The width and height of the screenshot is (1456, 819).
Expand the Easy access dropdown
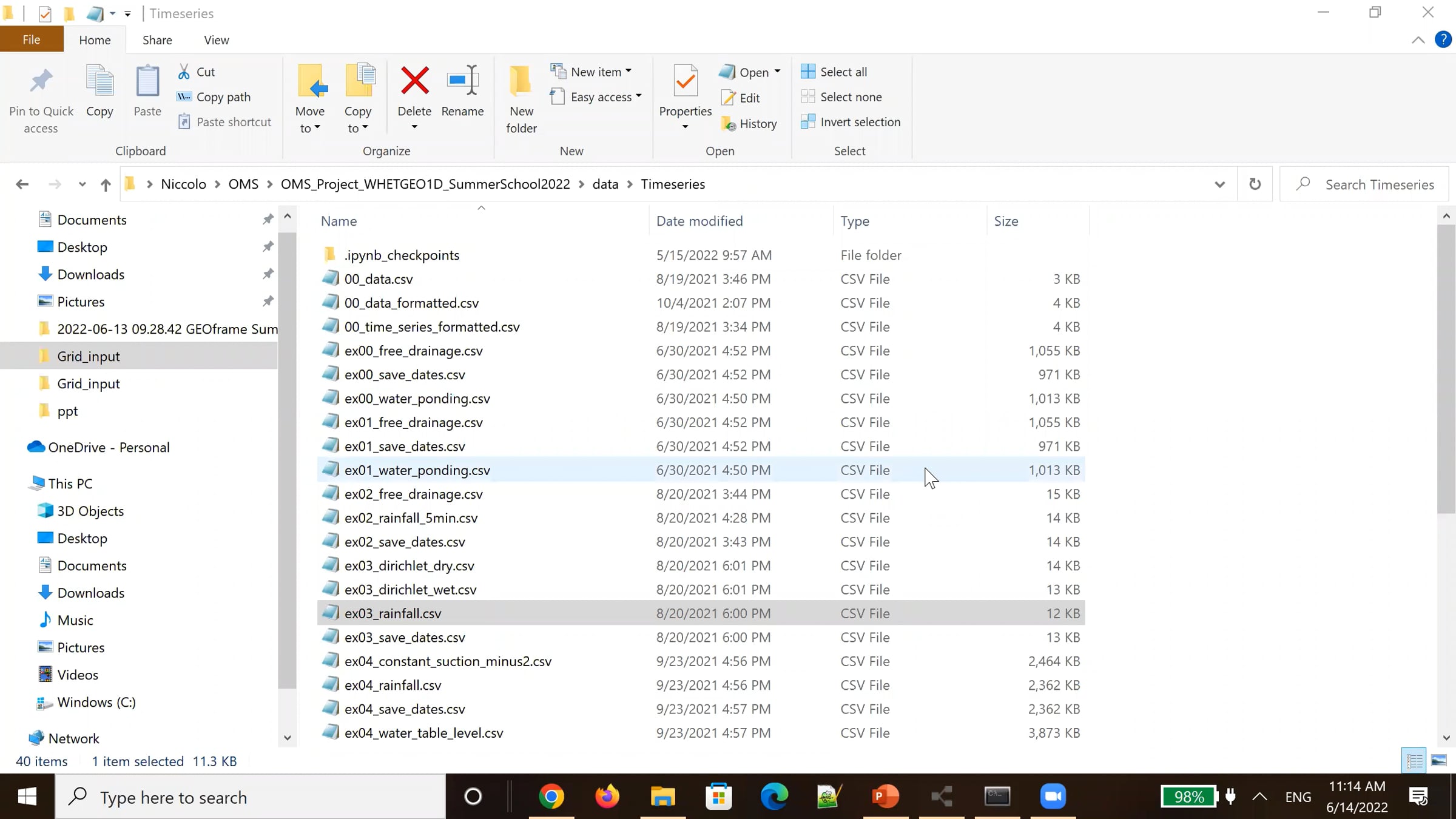[638, 96]
